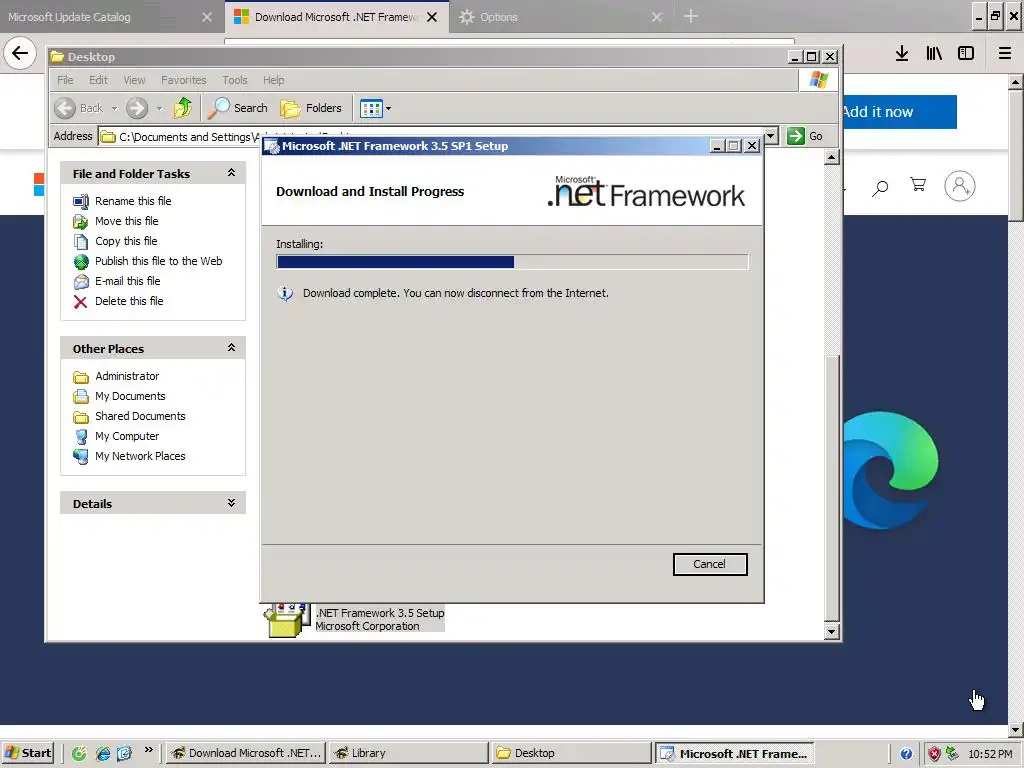Open Shared Documents link
1024x768 pixels.
(x=140, y=416)
